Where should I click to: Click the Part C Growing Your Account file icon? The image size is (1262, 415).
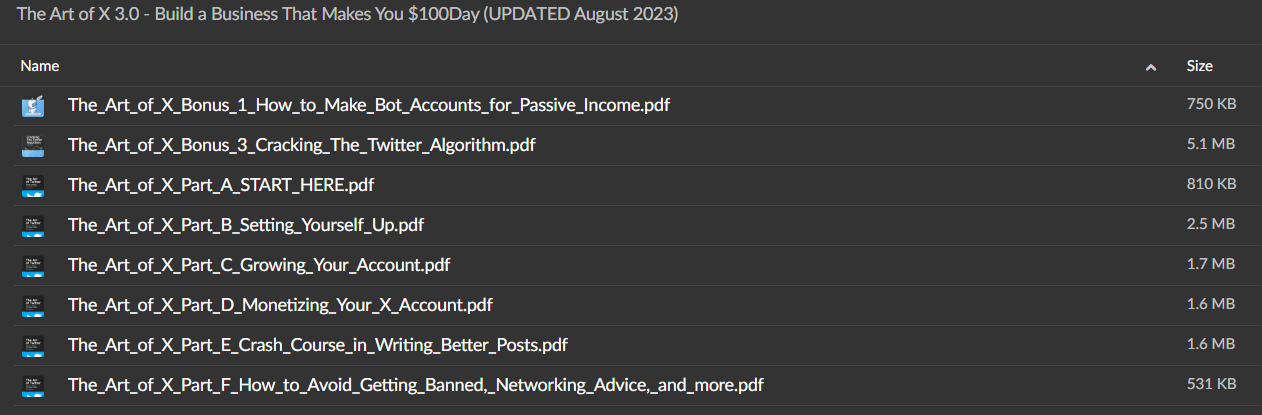click(x=33, y=265)
